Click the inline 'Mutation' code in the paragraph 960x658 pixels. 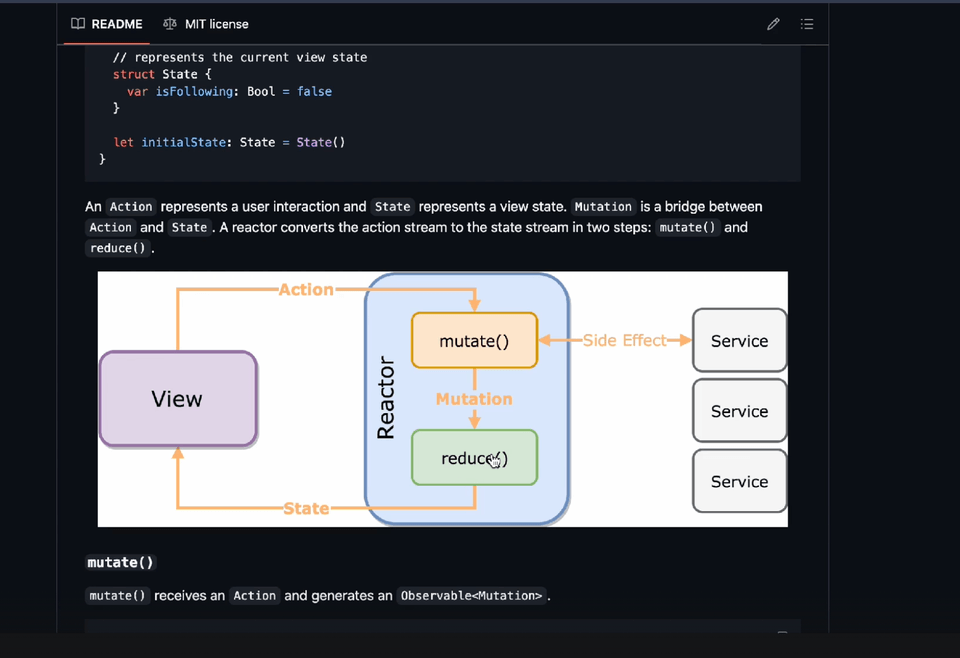(603, 207)
